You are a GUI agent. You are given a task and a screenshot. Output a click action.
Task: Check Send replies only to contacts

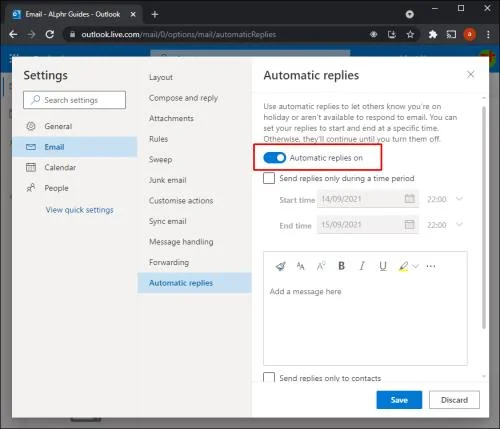pyautogui.click(x=269, y=378)
